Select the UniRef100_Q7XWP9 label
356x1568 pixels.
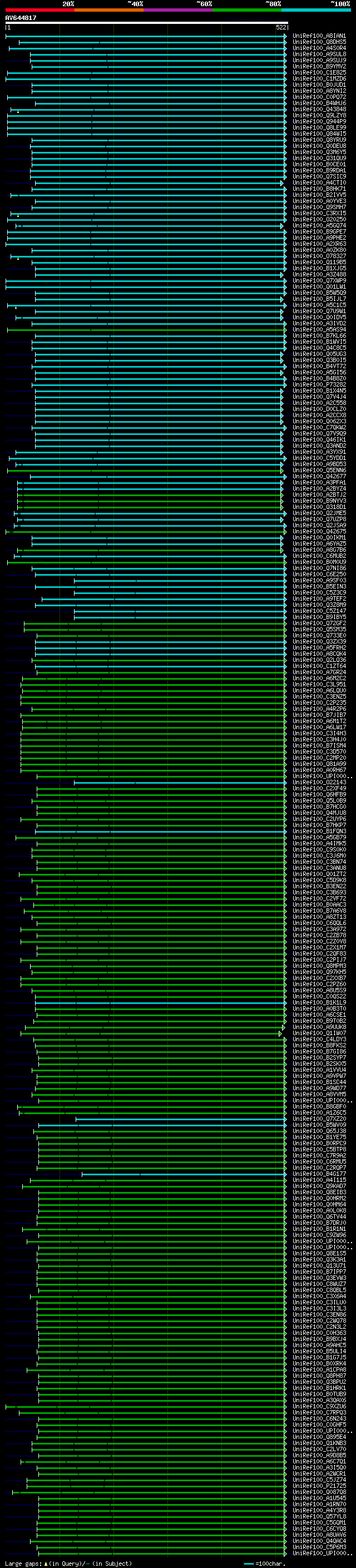pyautogui.click(x=319, y=280)
